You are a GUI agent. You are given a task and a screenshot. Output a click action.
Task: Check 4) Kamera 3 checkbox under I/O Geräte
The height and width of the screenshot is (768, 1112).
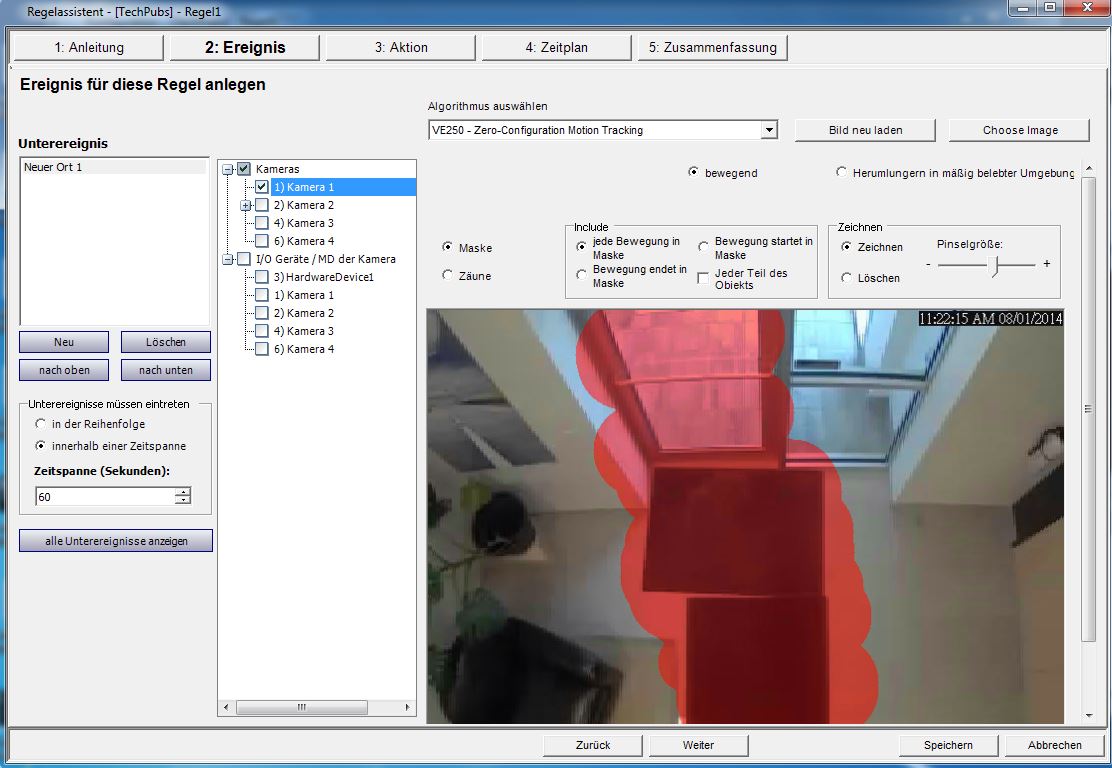(x=262, y=330)
